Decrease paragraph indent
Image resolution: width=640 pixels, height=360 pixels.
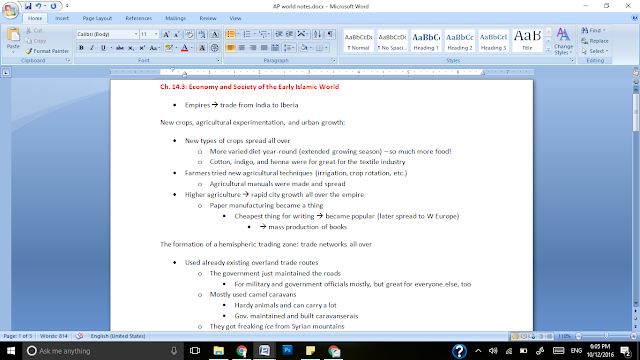[x=279, y=34]
